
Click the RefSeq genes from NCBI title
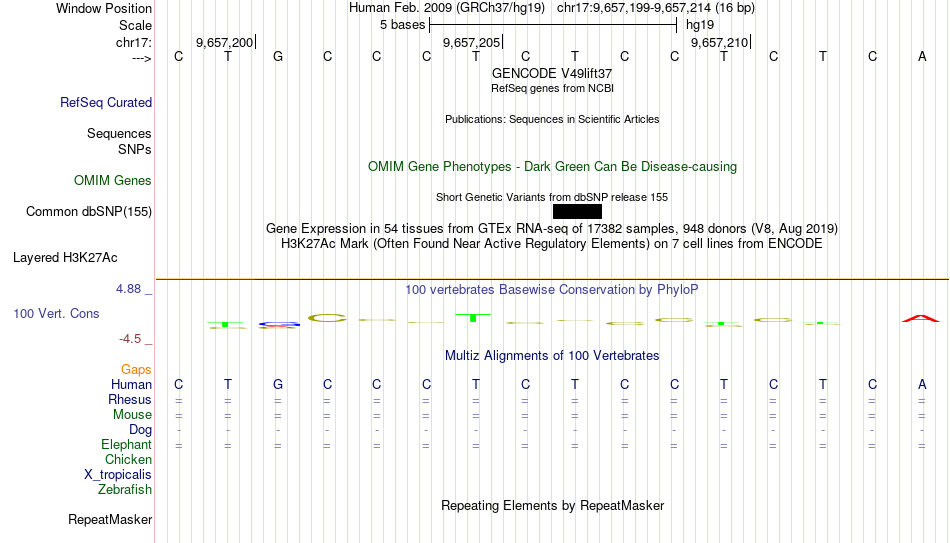(552, 88)
